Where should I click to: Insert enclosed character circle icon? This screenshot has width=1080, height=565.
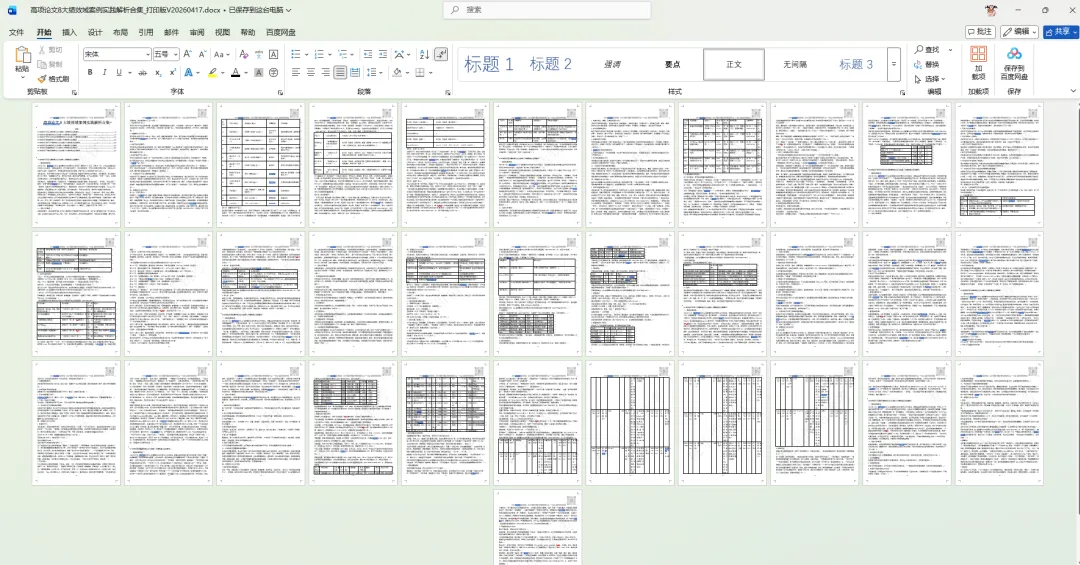[273, 72]
